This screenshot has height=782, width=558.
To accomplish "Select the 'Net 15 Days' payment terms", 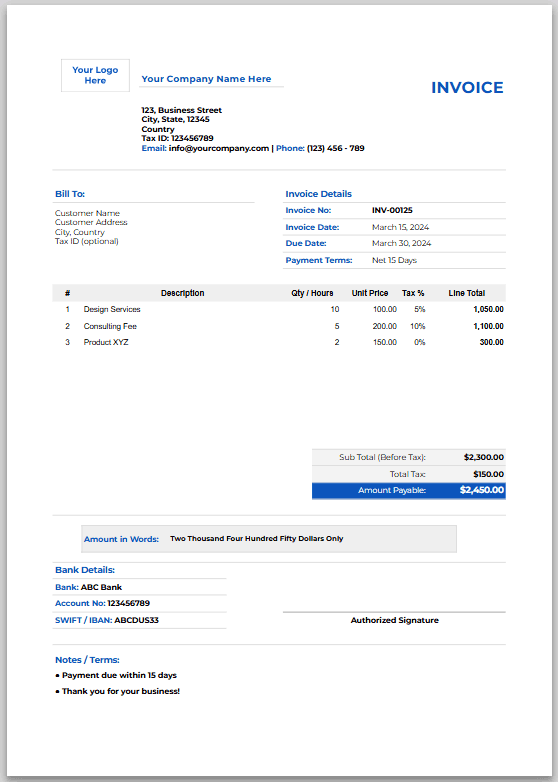I will point(394,260).
